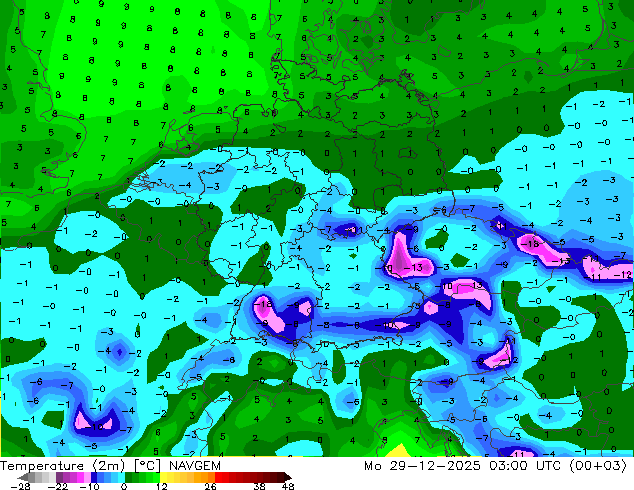Viewport: 634px width, 490px height.
Task: Click the yellow warm spot on the map
Action: tap(399, 450)
